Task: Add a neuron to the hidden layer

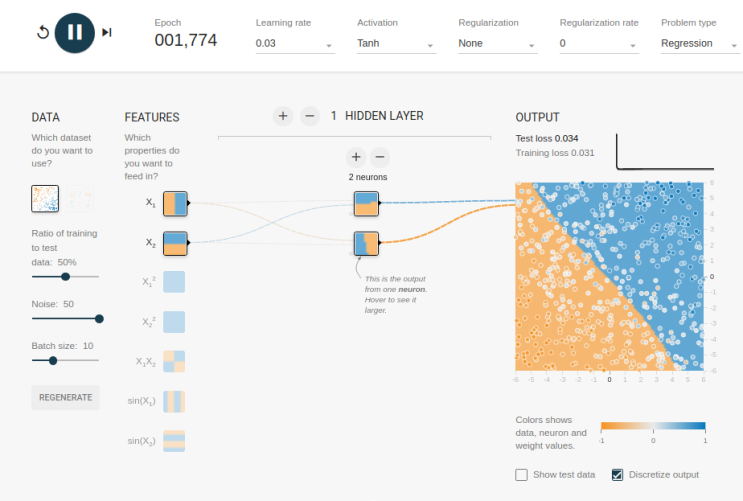Action: tap(356, 157)
